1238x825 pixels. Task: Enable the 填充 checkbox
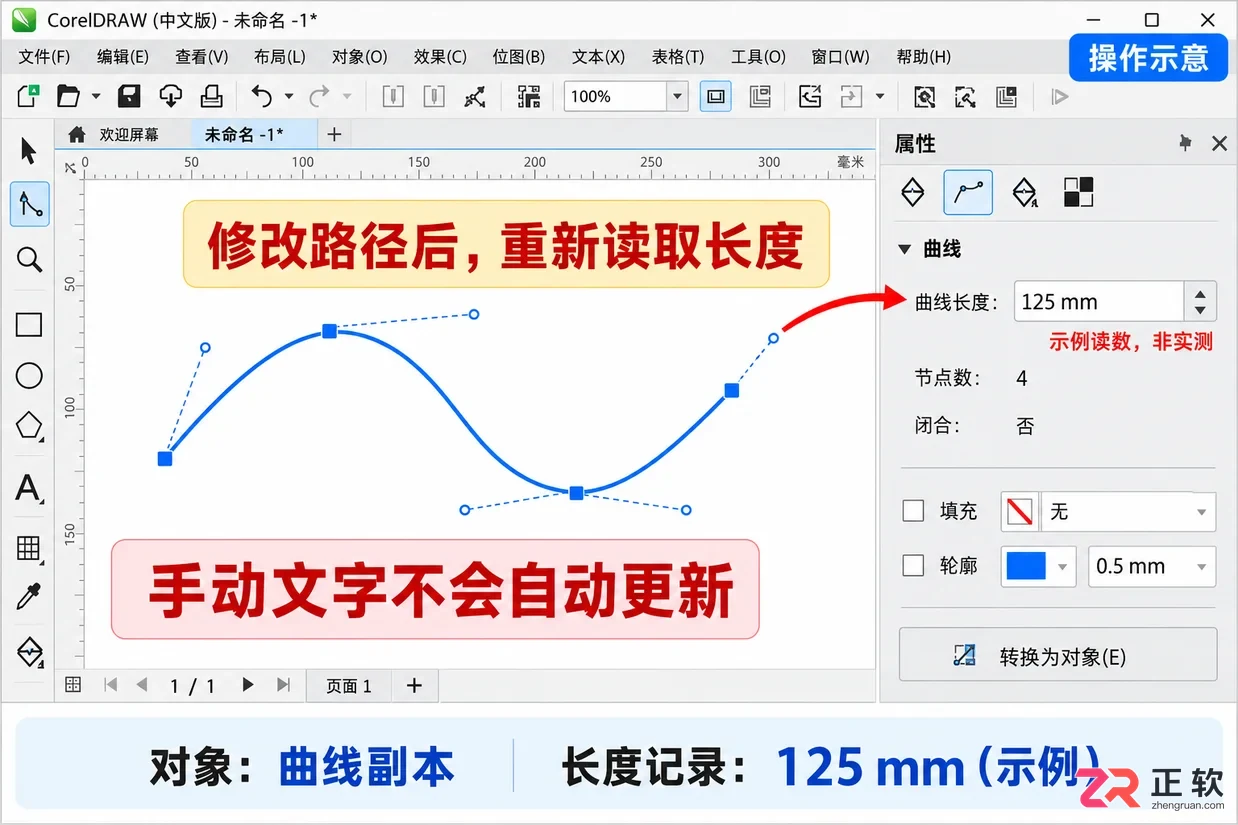tap(913, 511)
